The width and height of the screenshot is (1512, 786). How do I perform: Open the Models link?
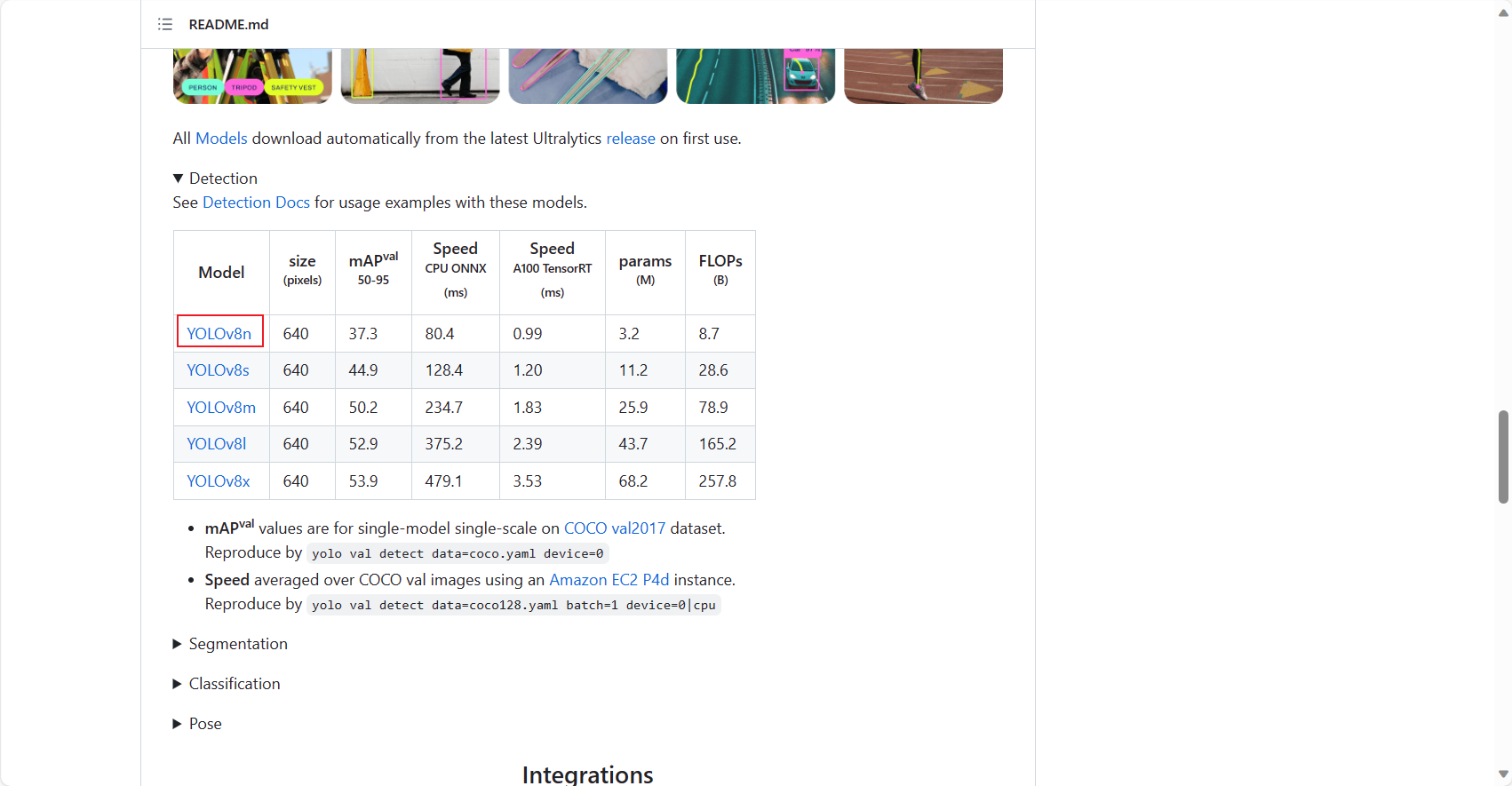coord(221,139)
